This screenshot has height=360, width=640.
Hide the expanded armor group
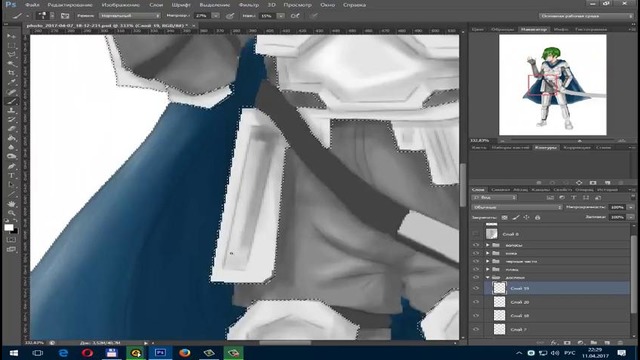point(476,278)
